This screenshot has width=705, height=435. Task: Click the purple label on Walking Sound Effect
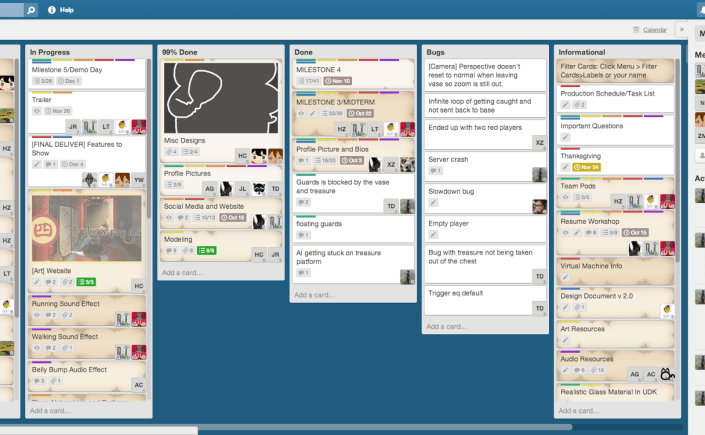(x=40, y=329)
